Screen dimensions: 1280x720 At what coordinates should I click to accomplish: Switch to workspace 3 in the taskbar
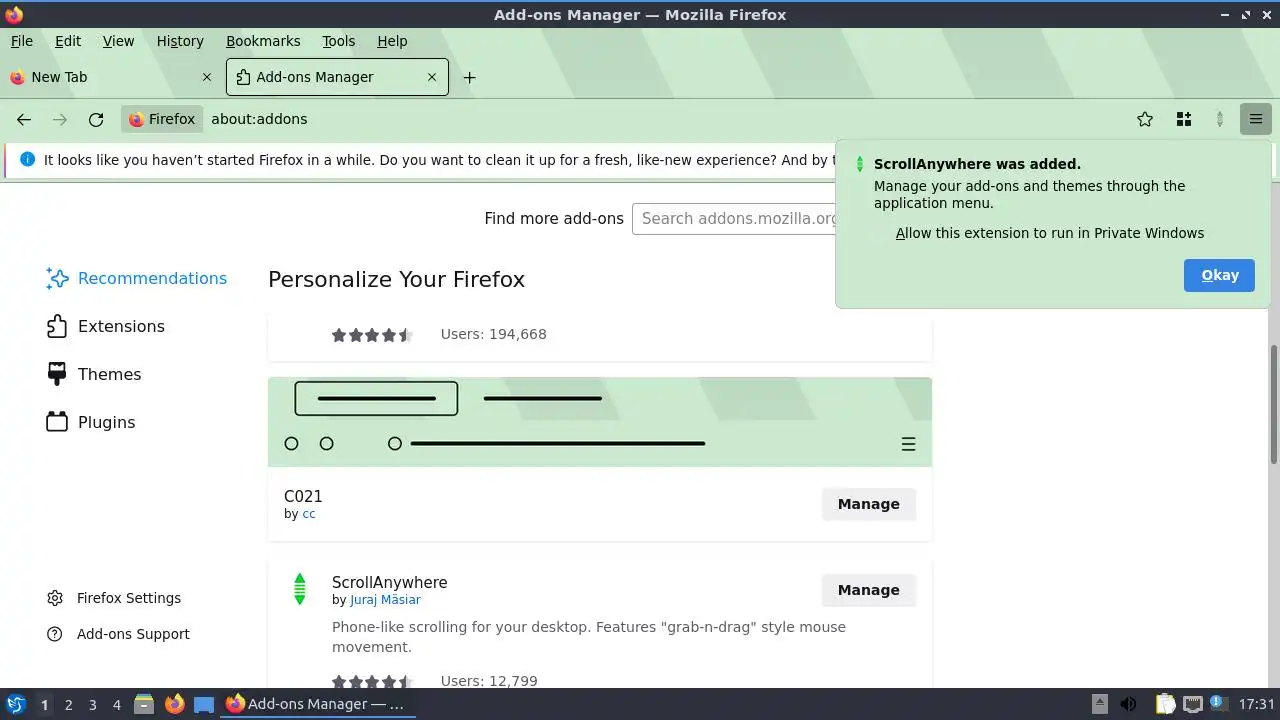(92, 704)
